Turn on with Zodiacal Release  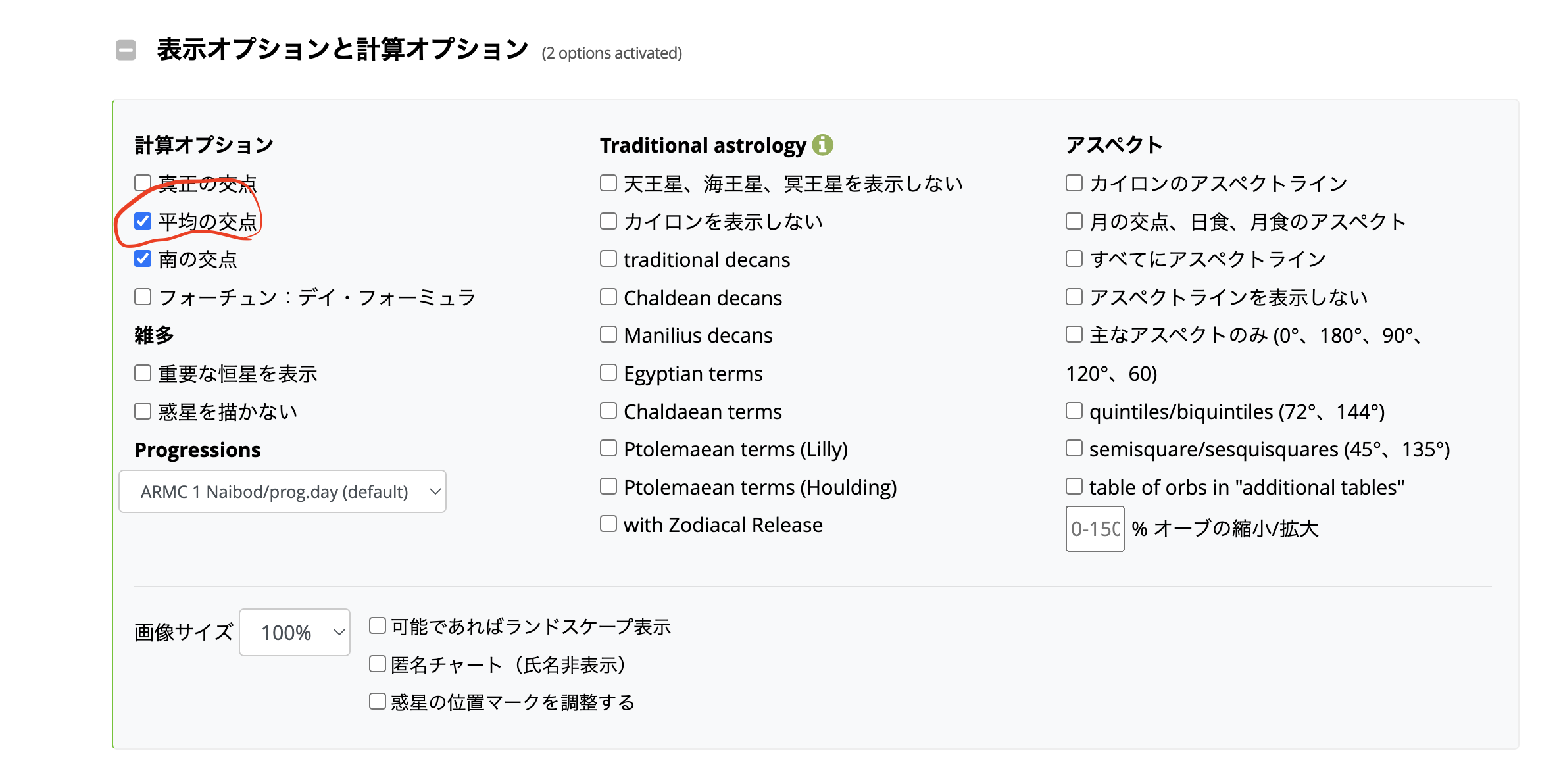(608, 524)
